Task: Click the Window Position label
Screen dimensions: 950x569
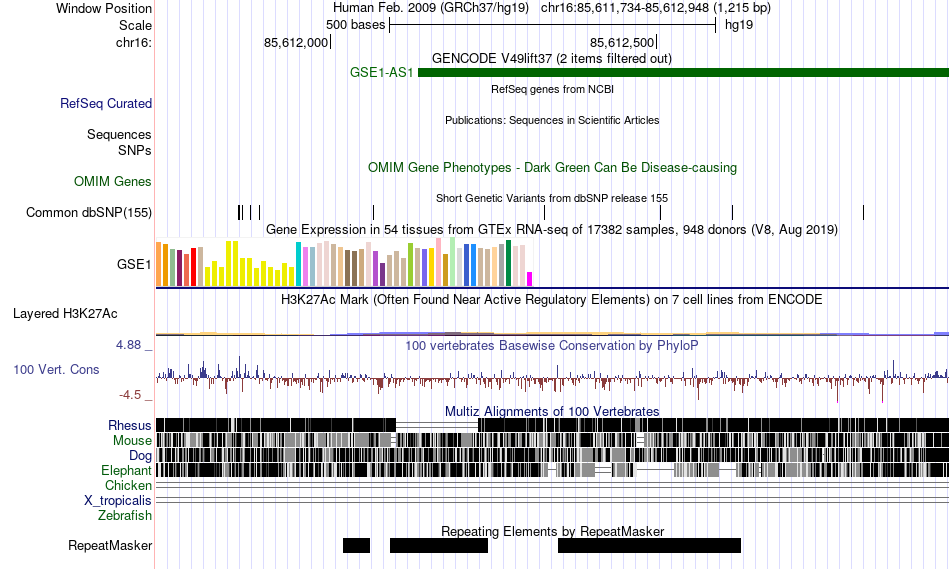Action: (104, 8)
